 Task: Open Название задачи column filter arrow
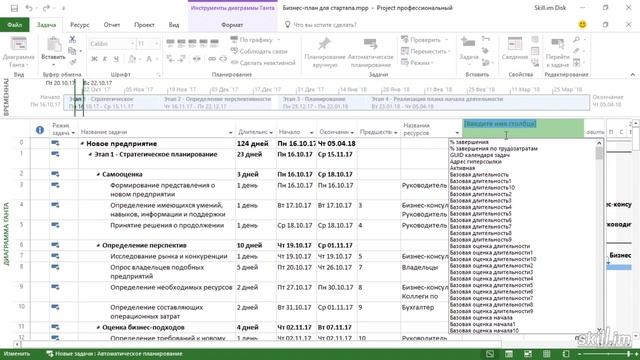coord(230,133)
